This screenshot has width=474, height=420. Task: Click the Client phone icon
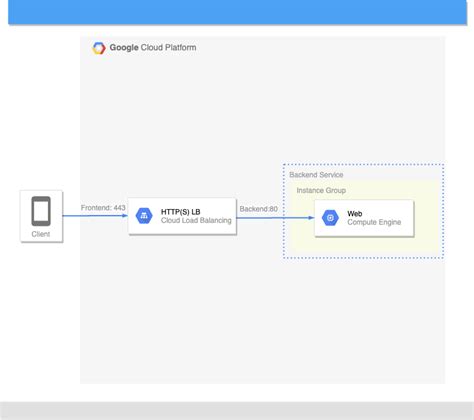tap(41, 211)
